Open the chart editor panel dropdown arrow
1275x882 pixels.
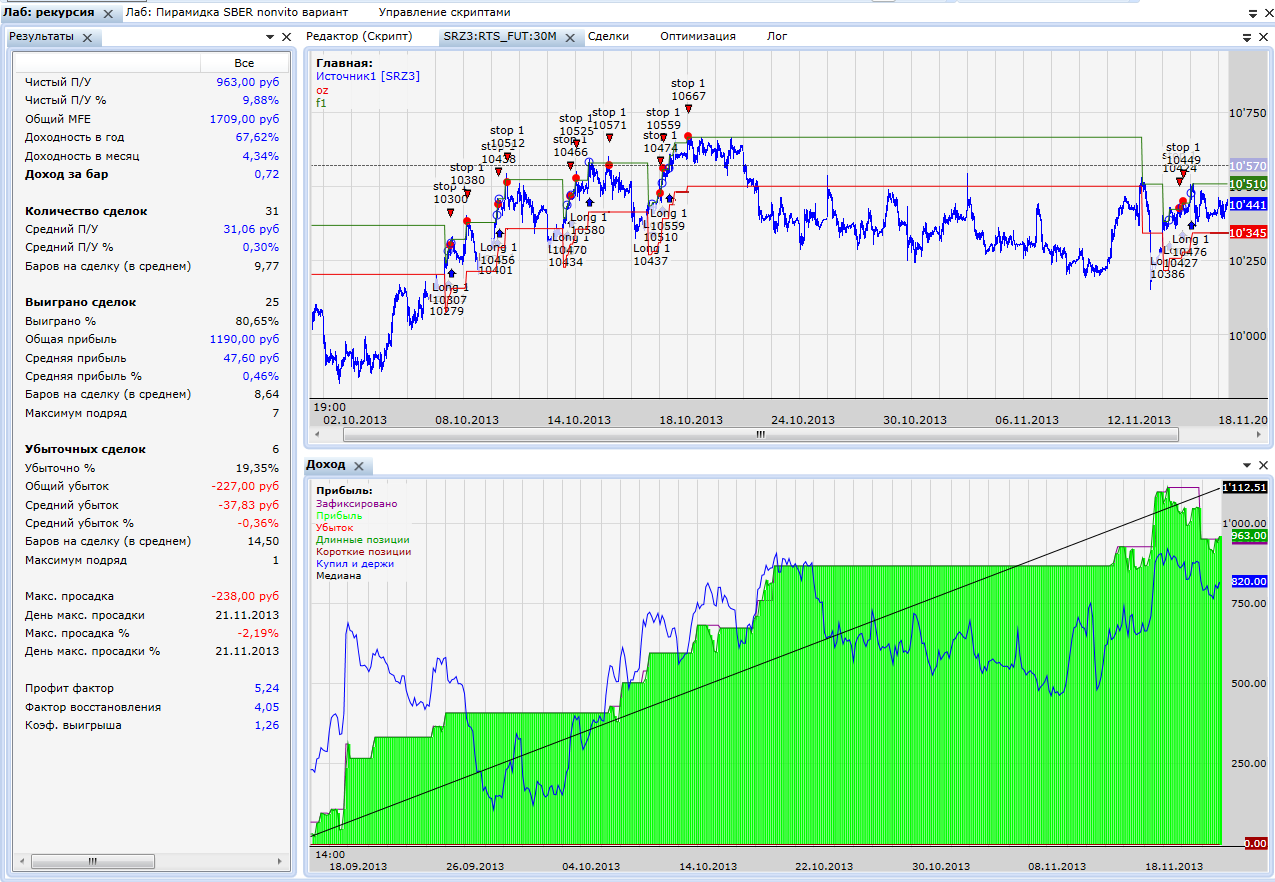coord(1247,37)
